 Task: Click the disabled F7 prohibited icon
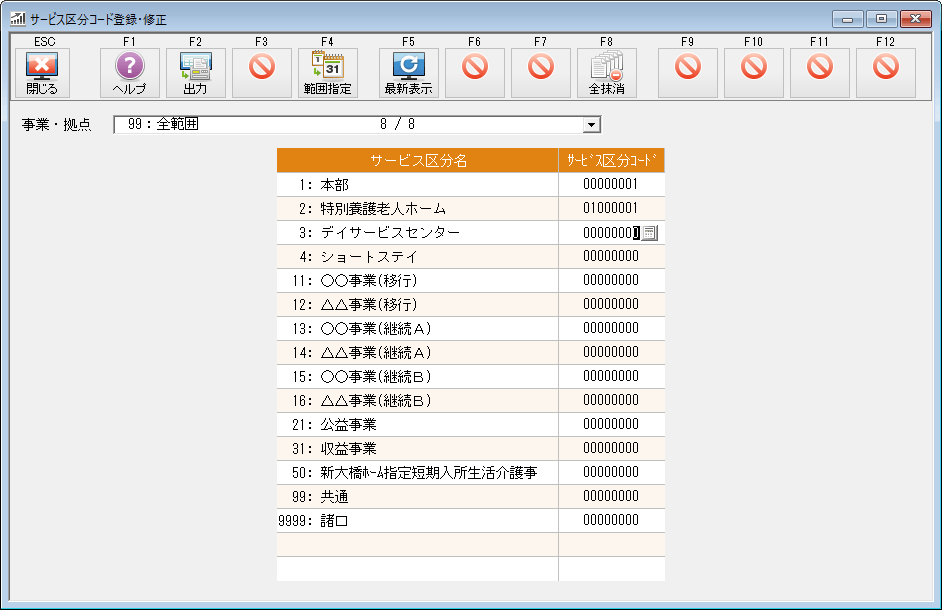coord(541,73)
